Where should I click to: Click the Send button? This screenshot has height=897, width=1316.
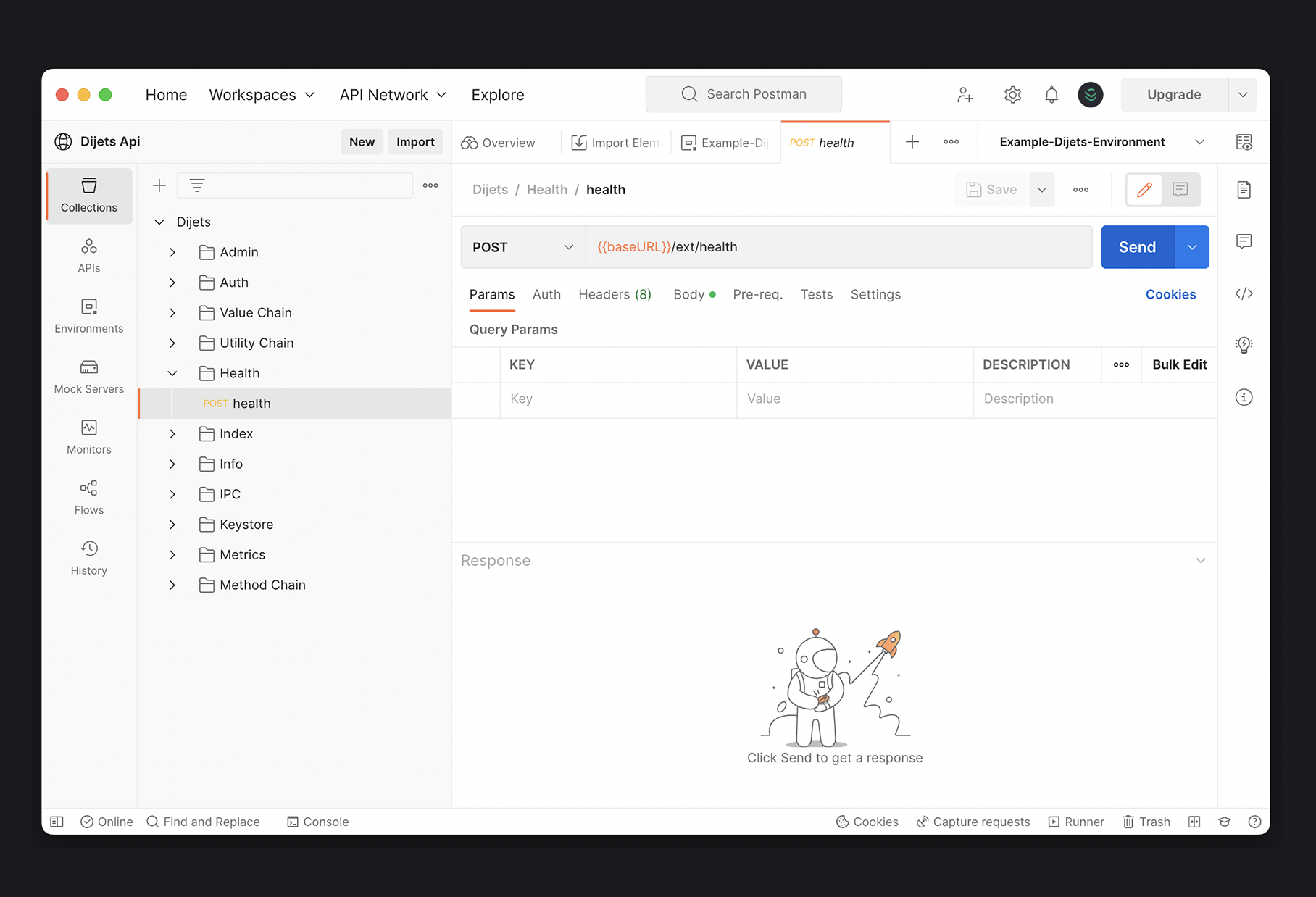[x=1137, y=247]
